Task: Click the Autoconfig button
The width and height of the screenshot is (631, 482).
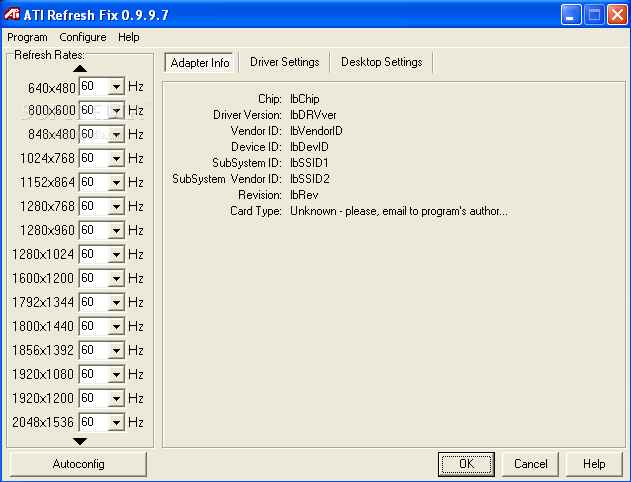Action: click(x=78, y=464)
